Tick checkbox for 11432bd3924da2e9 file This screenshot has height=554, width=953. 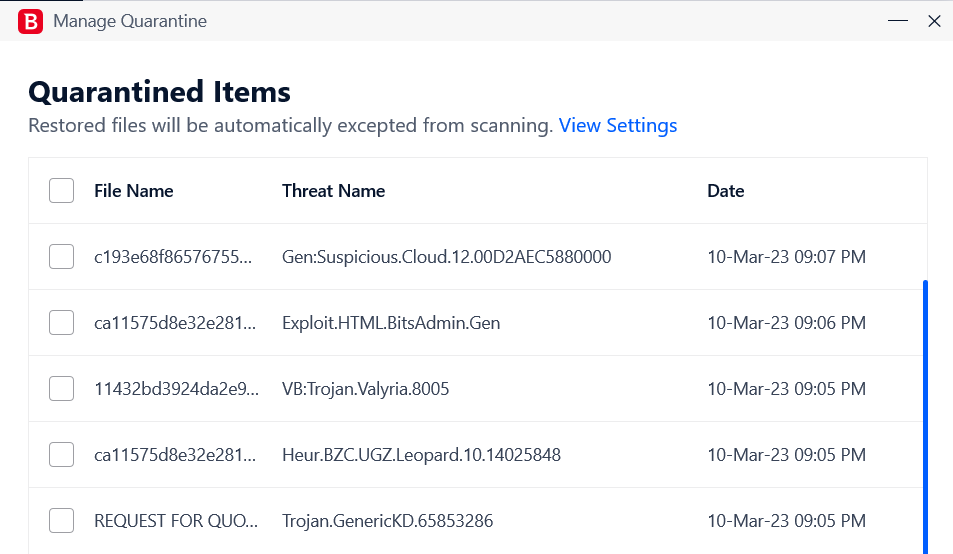tap(61, 389)
